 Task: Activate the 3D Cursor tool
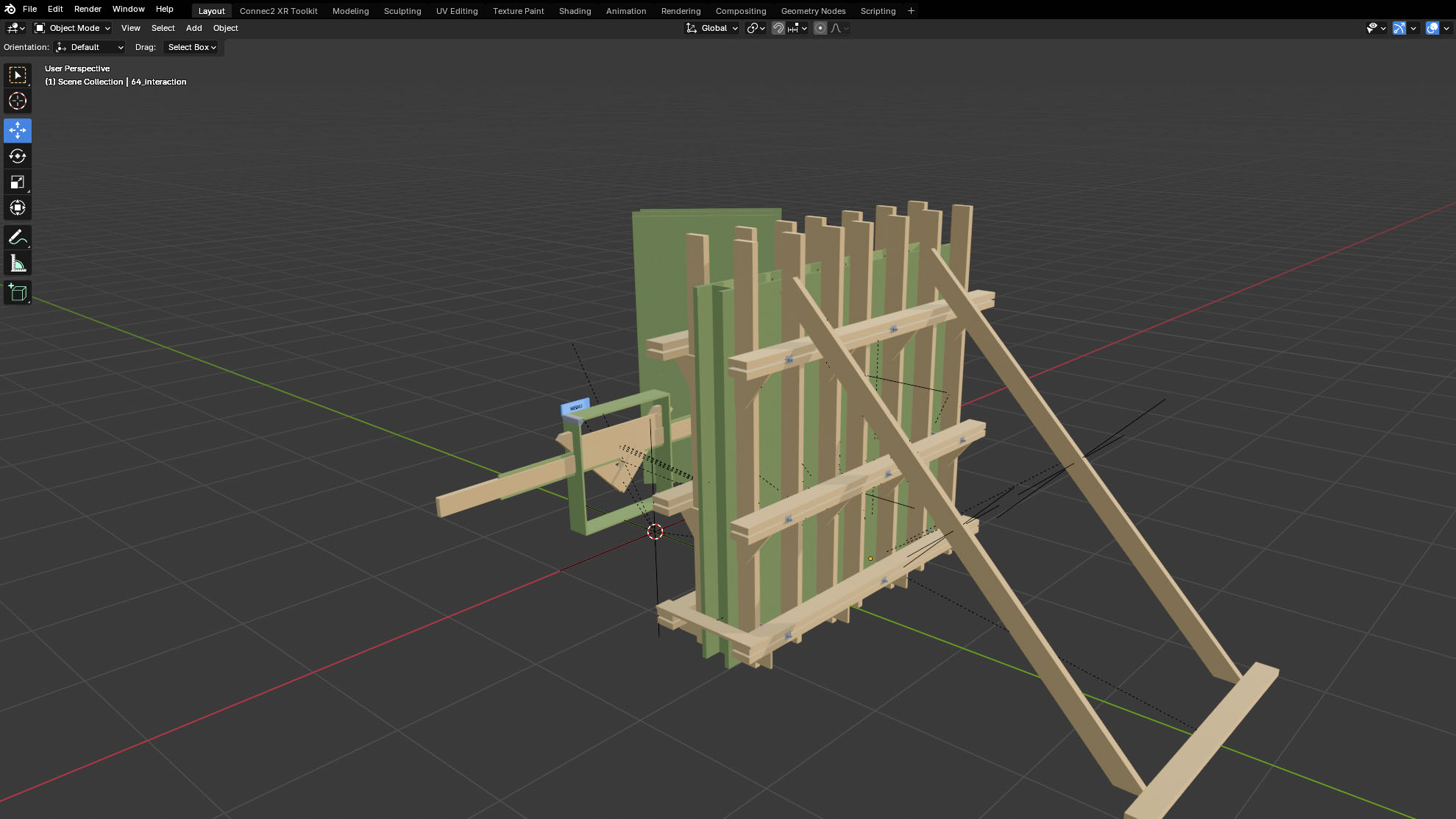tap(18, 101)
